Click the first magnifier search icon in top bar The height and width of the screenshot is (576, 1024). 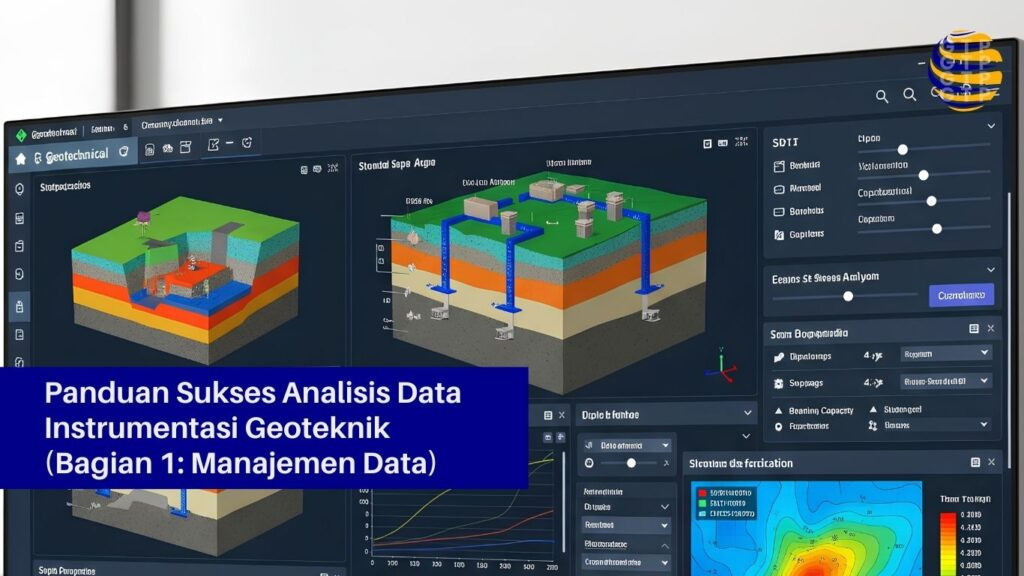pyautogui.click(x=882, y=96)
